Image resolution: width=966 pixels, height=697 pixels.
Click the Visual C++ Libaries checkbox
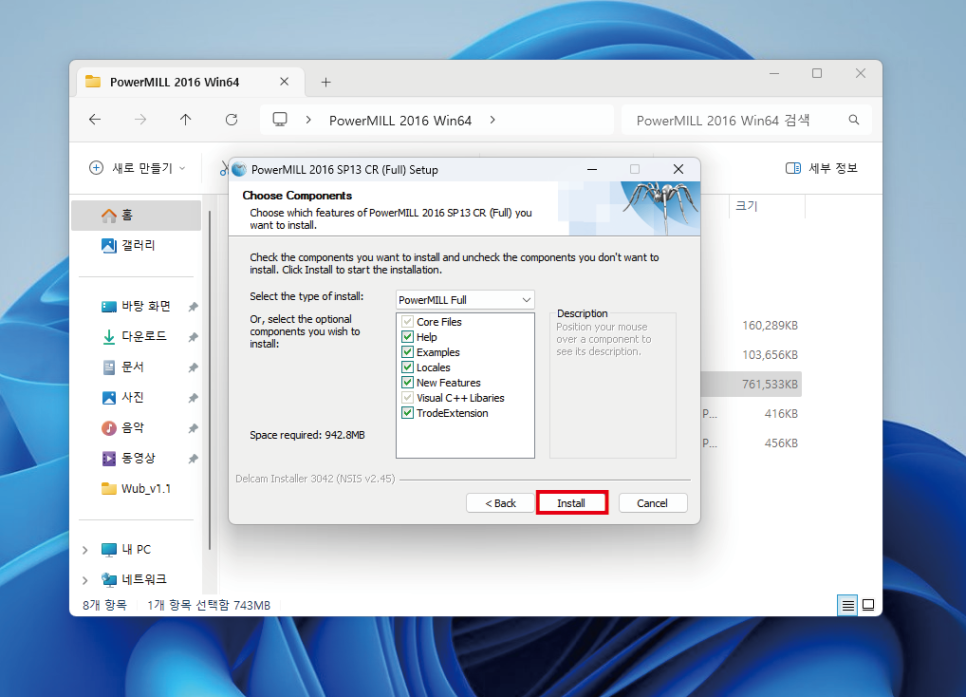[407, 397]
